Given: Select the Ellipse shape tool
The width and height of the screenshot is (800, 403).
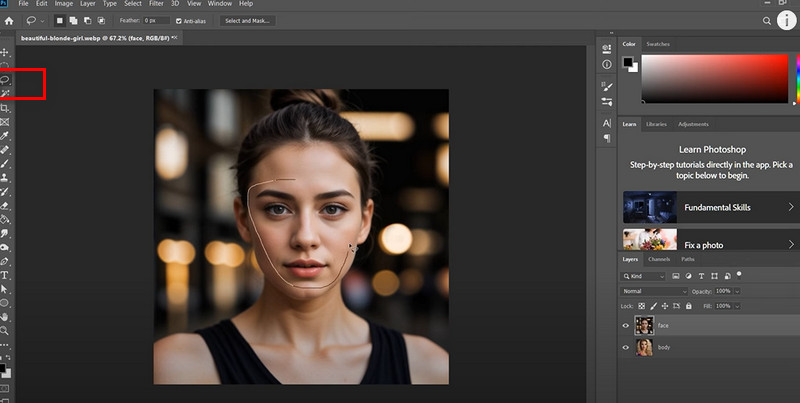Looking at the screenshot, I should click(x=5, y=303).
